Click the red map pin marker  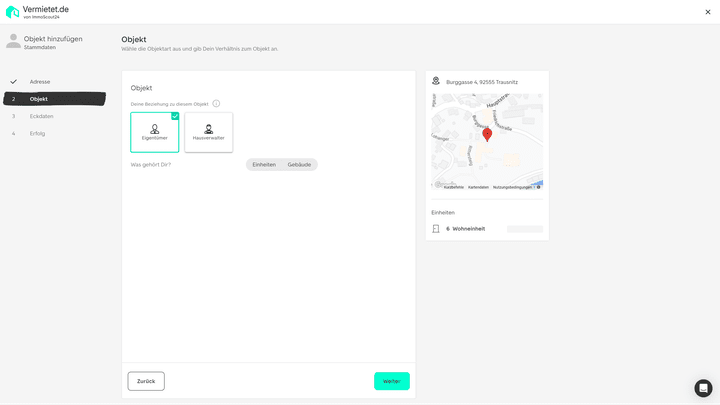(x=487, y=134)
